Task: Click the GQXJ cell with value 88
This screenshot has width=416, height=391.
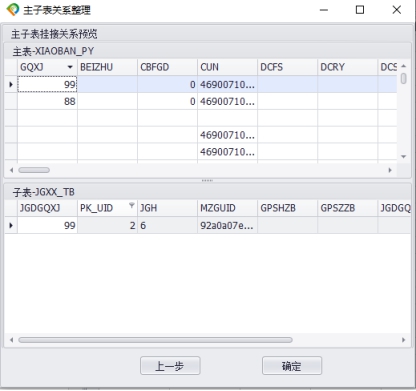Action: pos(47,101)
